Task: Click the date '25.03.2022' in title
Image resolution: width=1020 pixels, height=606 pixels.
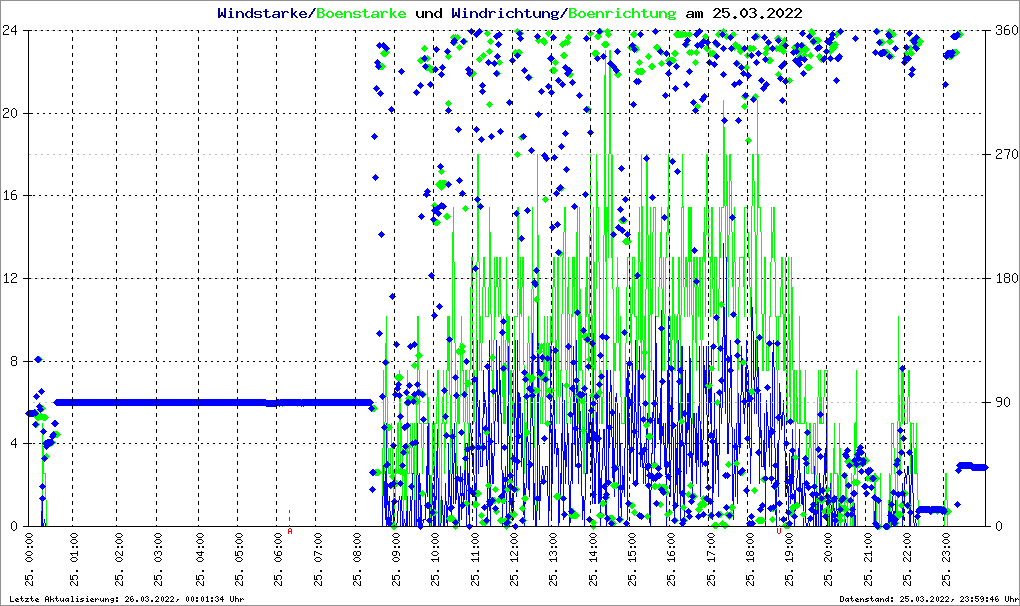Action: coord(757,13)
